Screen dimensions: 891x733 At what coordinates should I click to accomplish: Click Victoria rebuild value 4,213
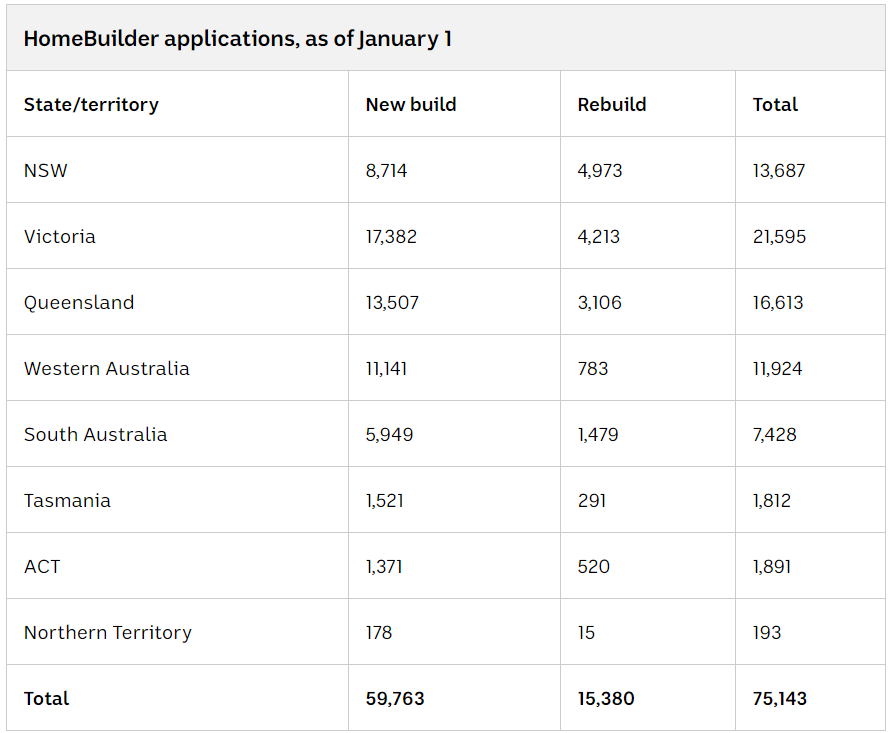599,236
